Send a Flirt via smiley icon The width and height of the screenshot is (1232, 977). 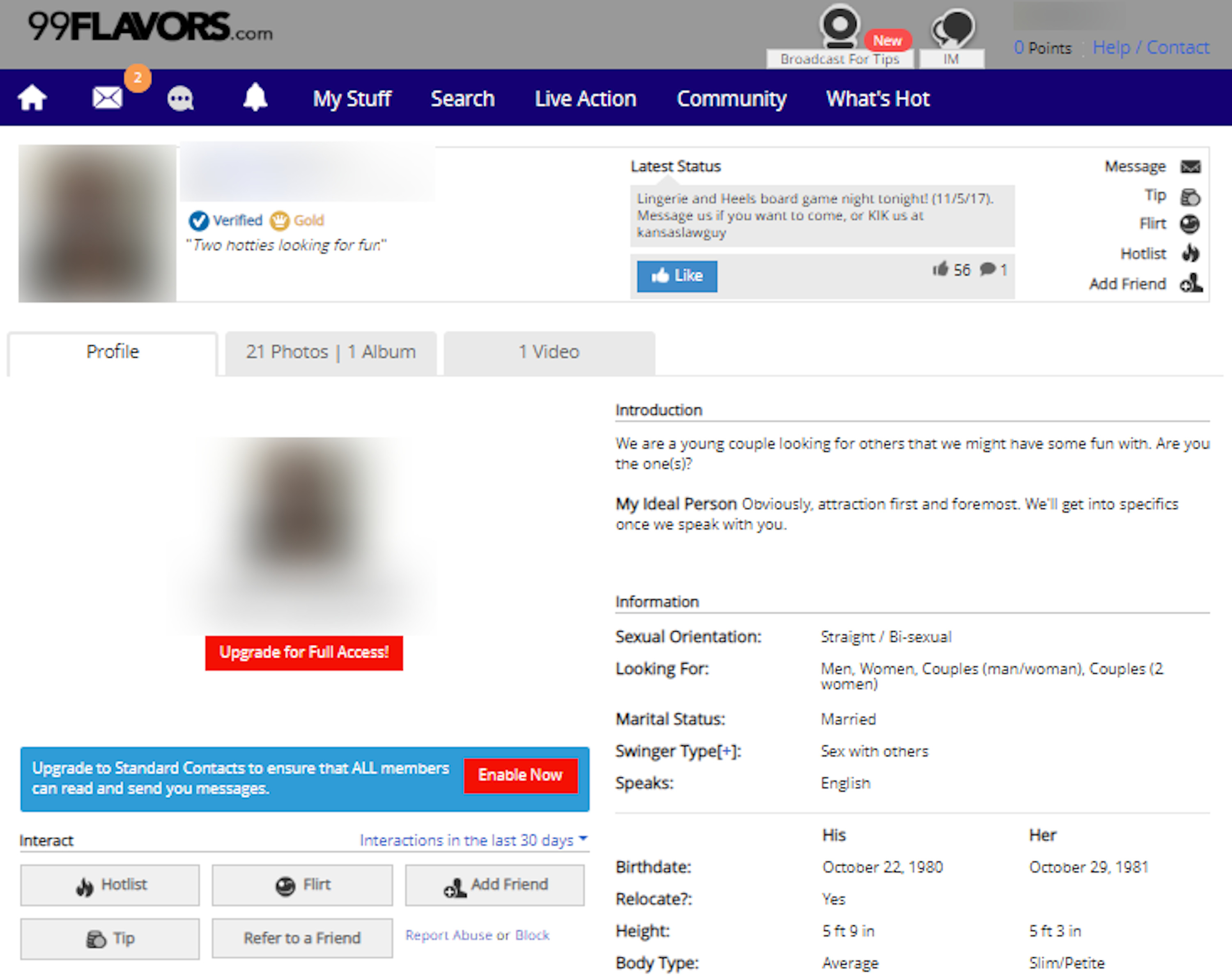[x=1190, y=224]
